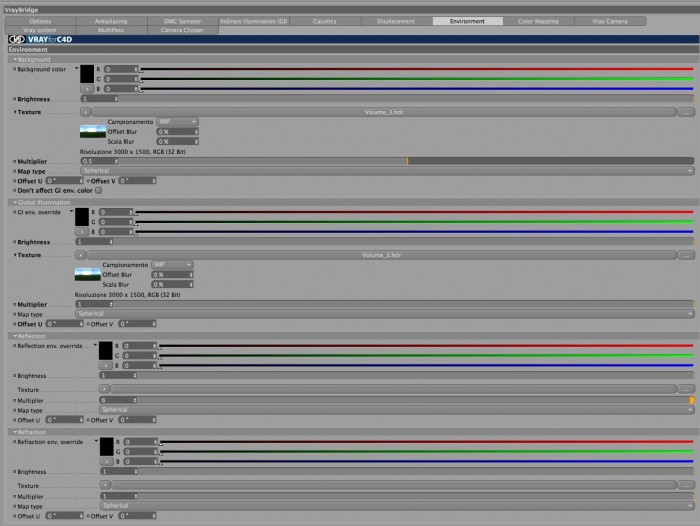Collapse the Refraction section
Screen dimensions: 700x526
coord(15,432)
